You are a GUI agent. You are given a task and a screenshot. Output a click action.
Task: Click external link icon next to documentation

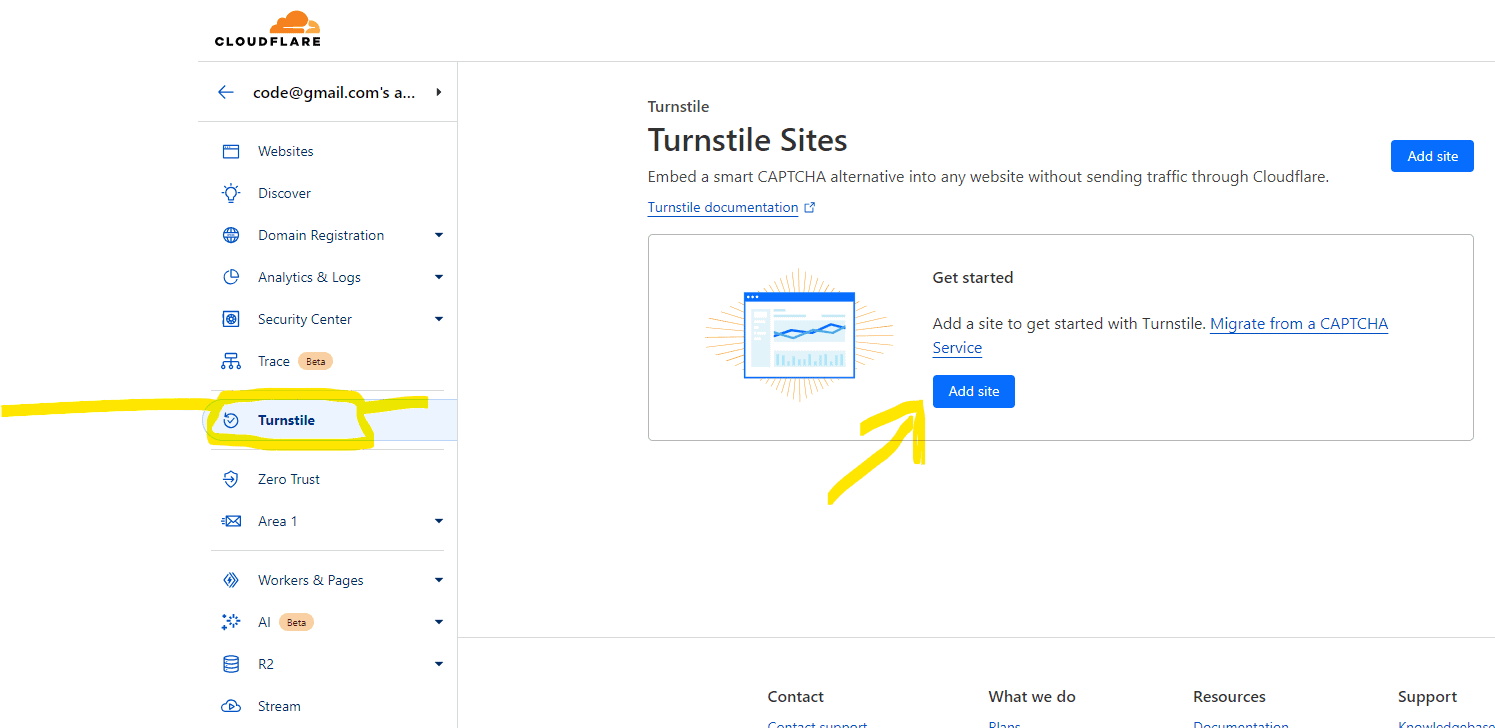pos(810,208)
